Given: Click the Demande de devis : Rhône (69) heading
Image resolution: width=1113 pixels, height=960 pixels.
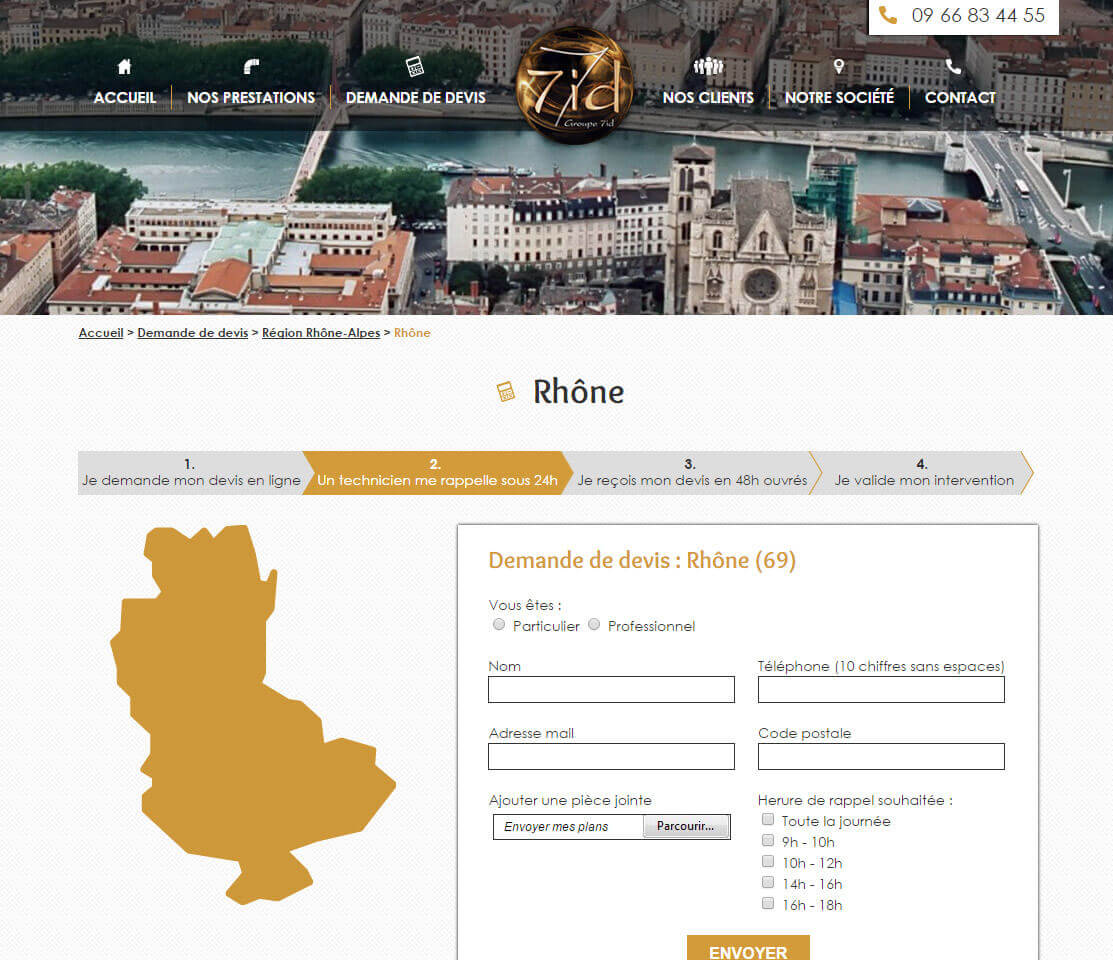Looking at the screenshot, I should coord(642,560).
